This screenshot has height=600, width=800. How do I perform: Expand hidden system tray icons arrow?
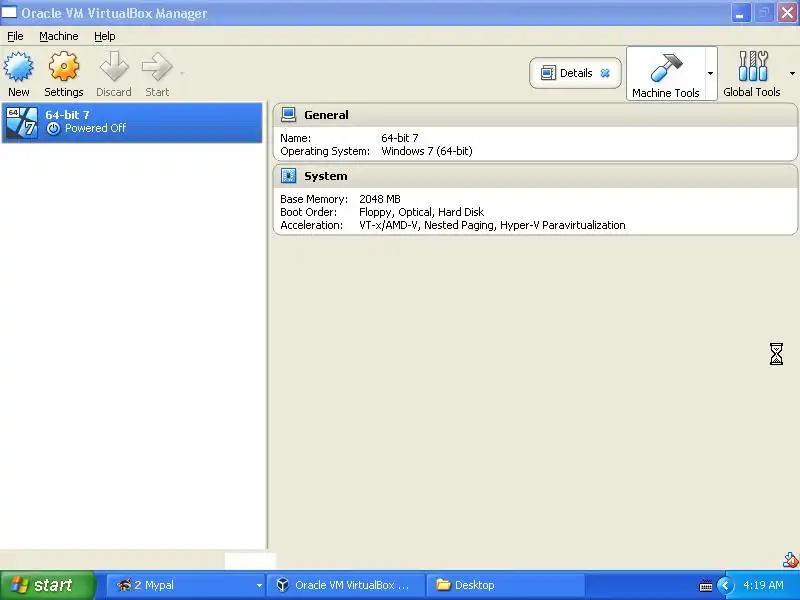[725, 585]
